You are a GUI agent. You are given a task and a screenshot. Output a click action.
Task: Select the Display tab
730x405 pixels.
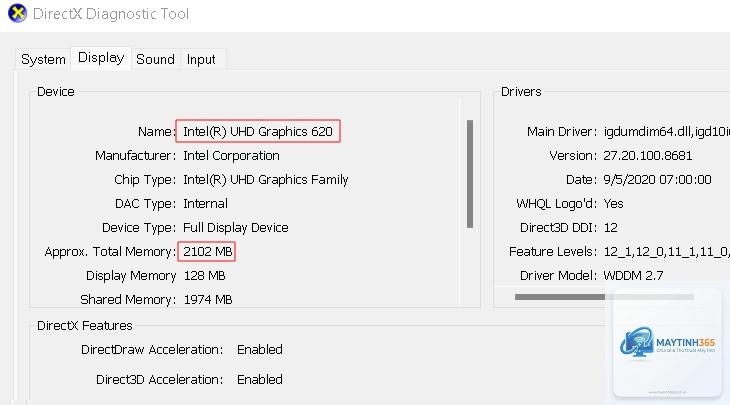[101, 58]
